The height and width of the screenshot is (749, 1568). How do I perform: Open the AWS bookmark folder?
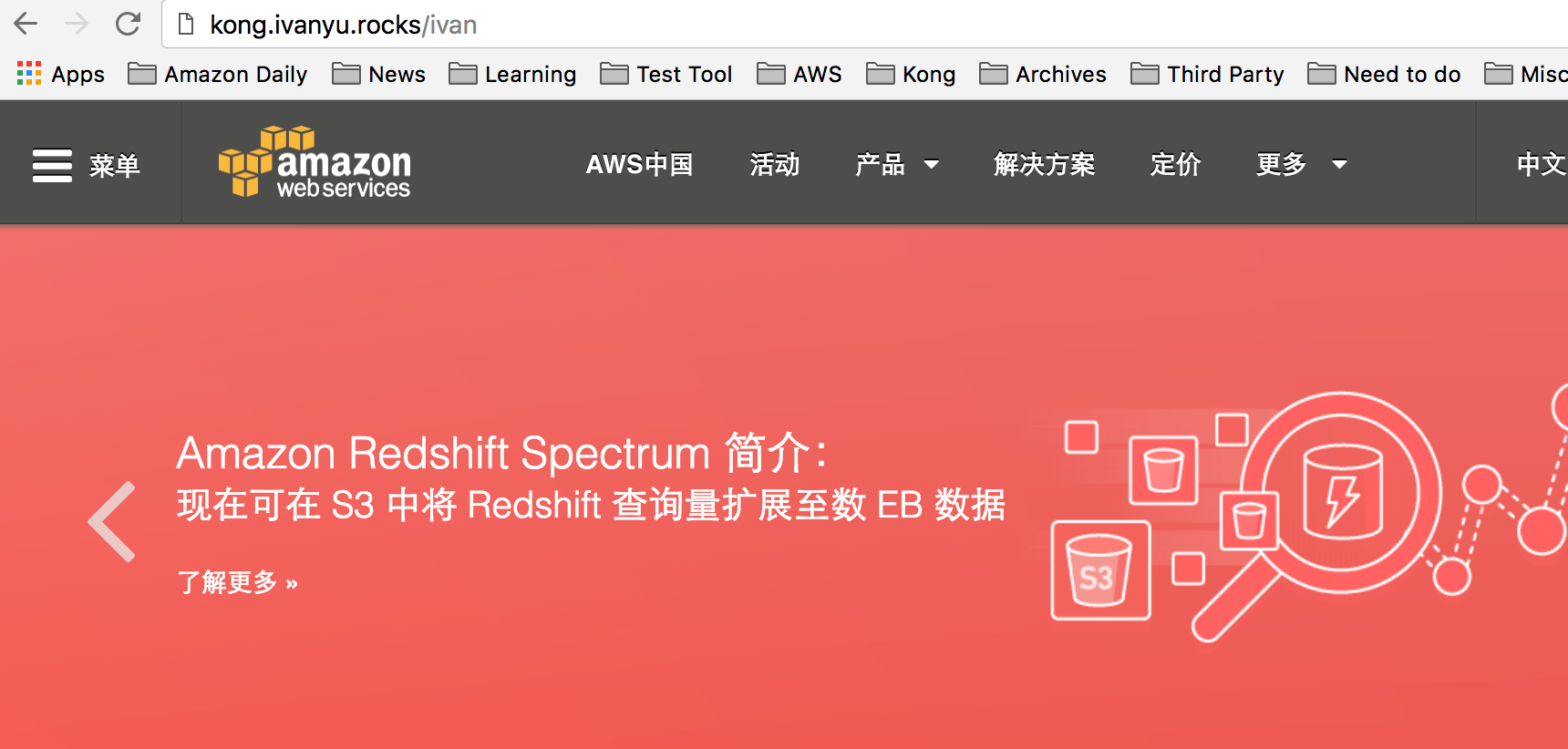[x=799, y=74]
